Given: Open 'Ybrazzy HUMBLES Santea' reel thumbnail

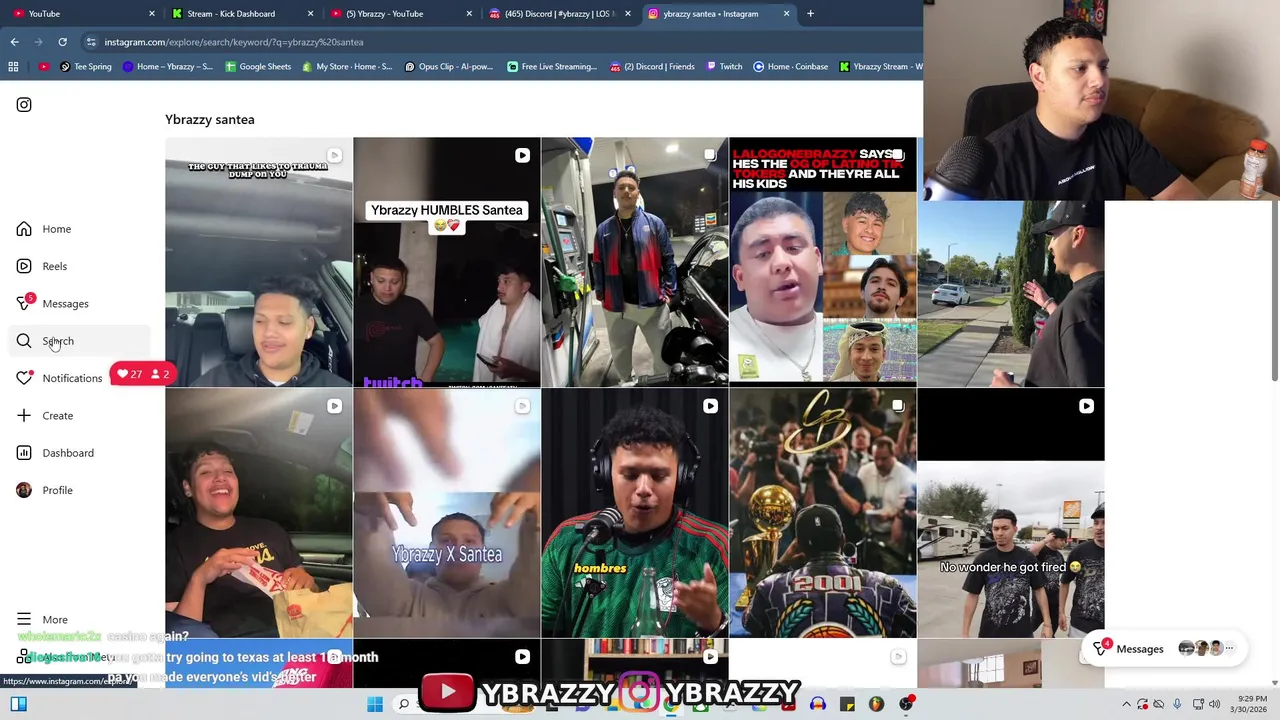Looking at the screenshot, I should point(446,262).
